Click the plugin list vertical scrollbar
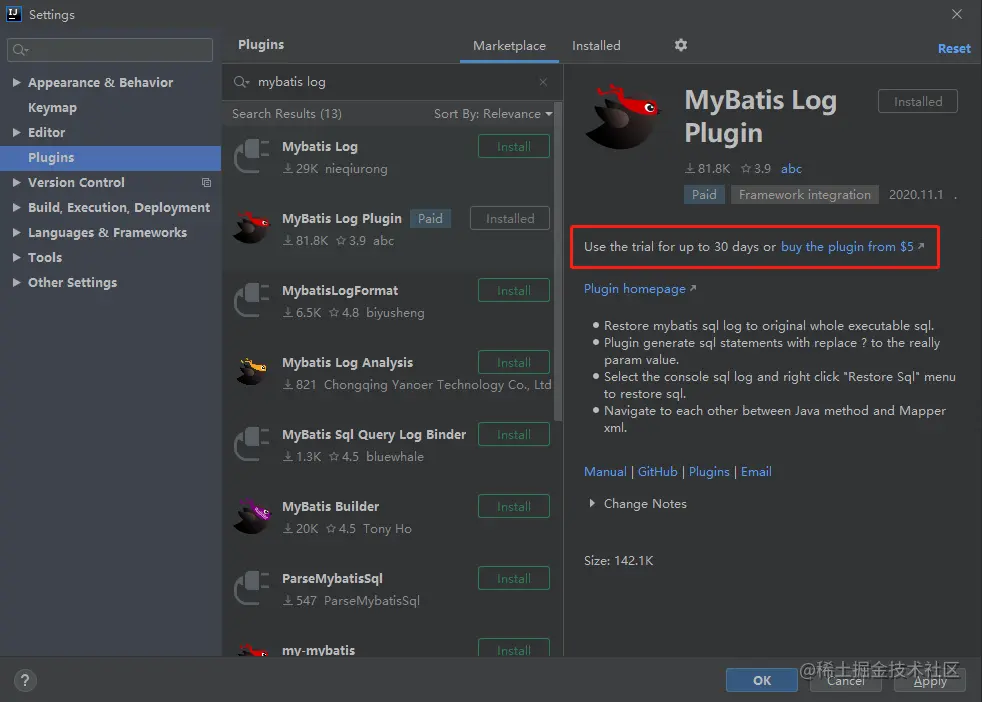 [x=557, y=262]
